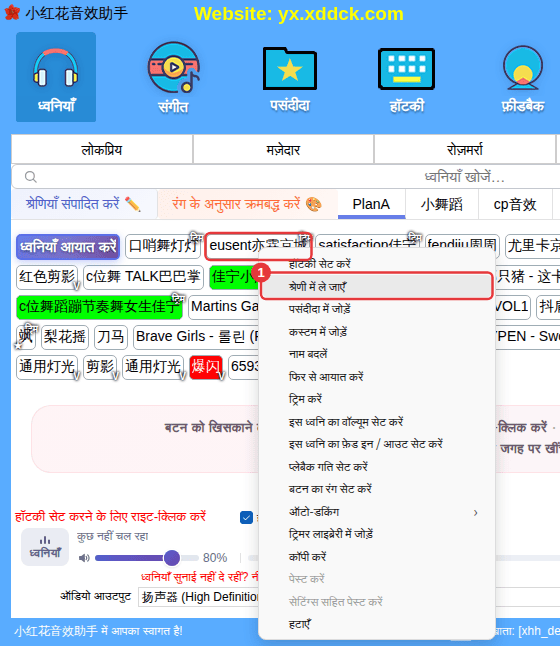Screen dimensions: 560x646
Task: Choose प्लेबैक गति सेट करें menu item
Action: click(x=377, y=466)
